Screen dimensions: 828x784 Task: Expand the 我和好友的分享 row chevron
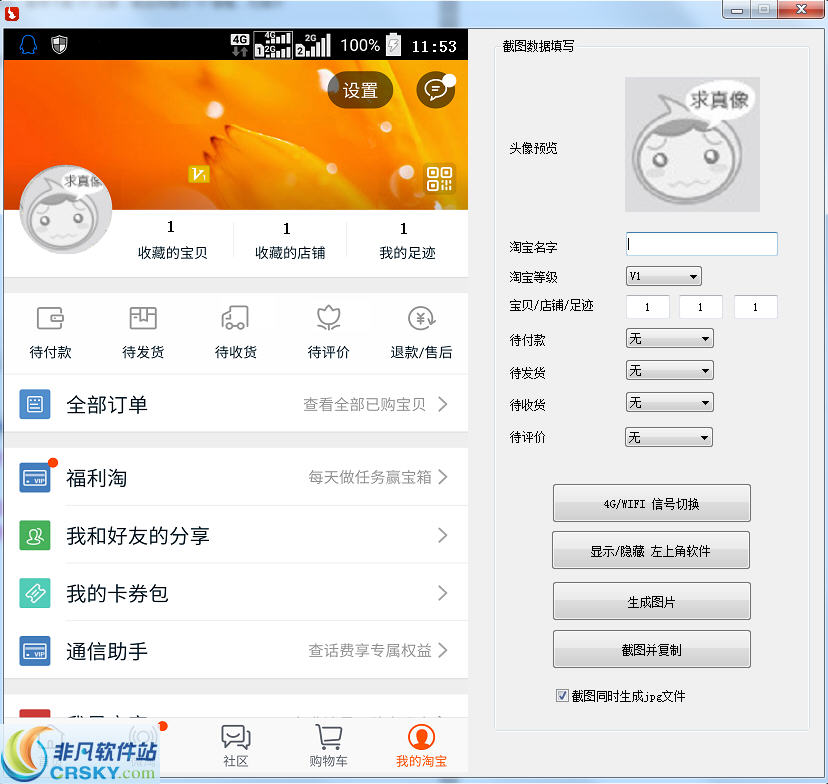click(443, 535)
